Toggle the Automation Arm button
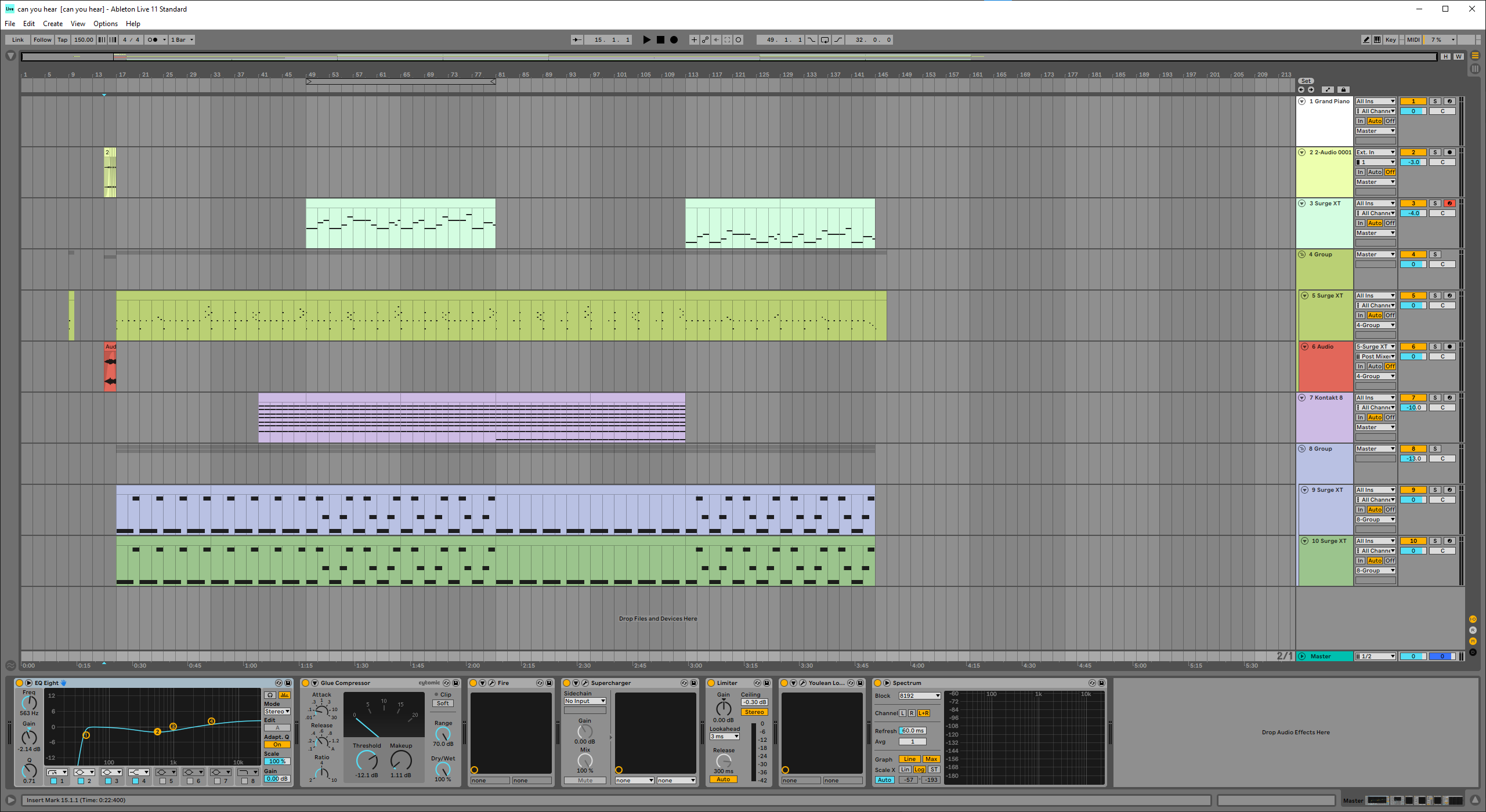The width and height of the screenshot is (1486, 812). (705, 40)
